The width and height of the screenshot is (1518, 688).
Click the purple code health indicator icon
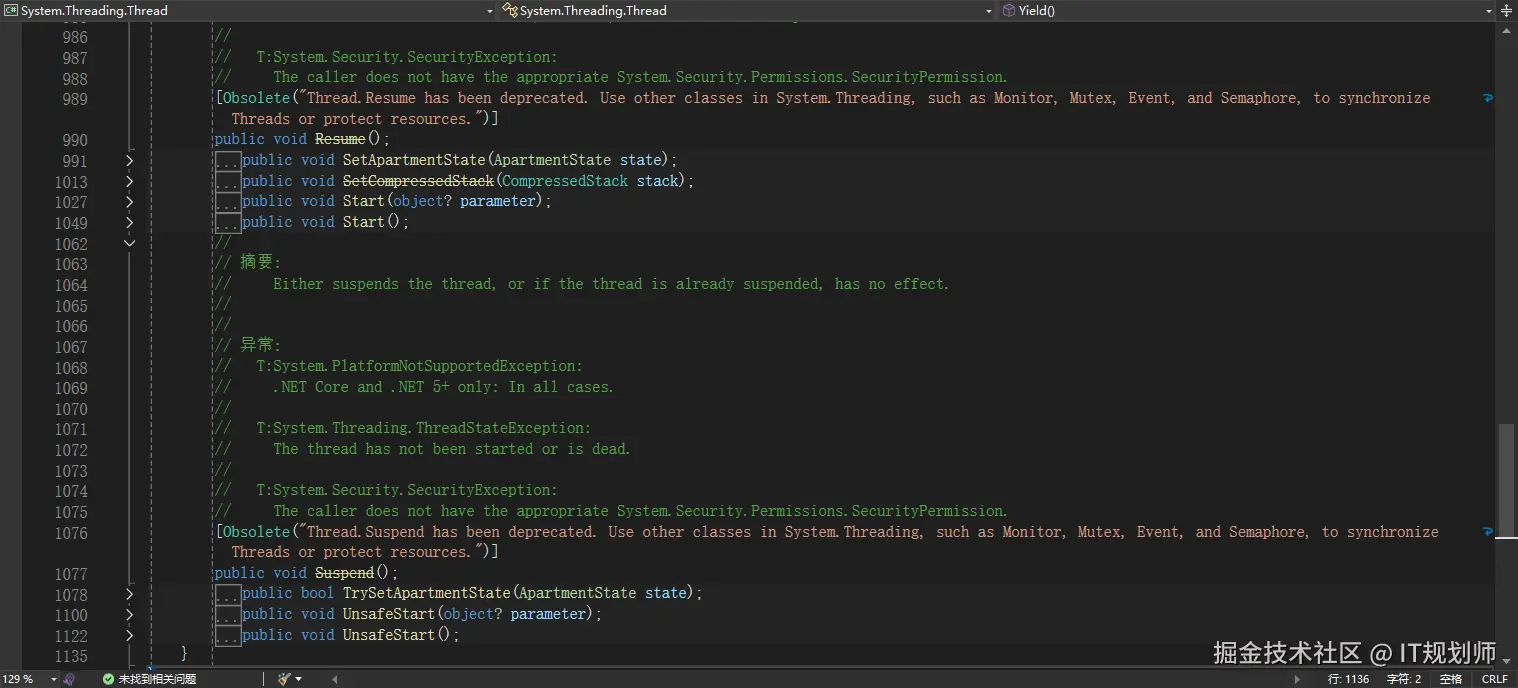(69, 679)
